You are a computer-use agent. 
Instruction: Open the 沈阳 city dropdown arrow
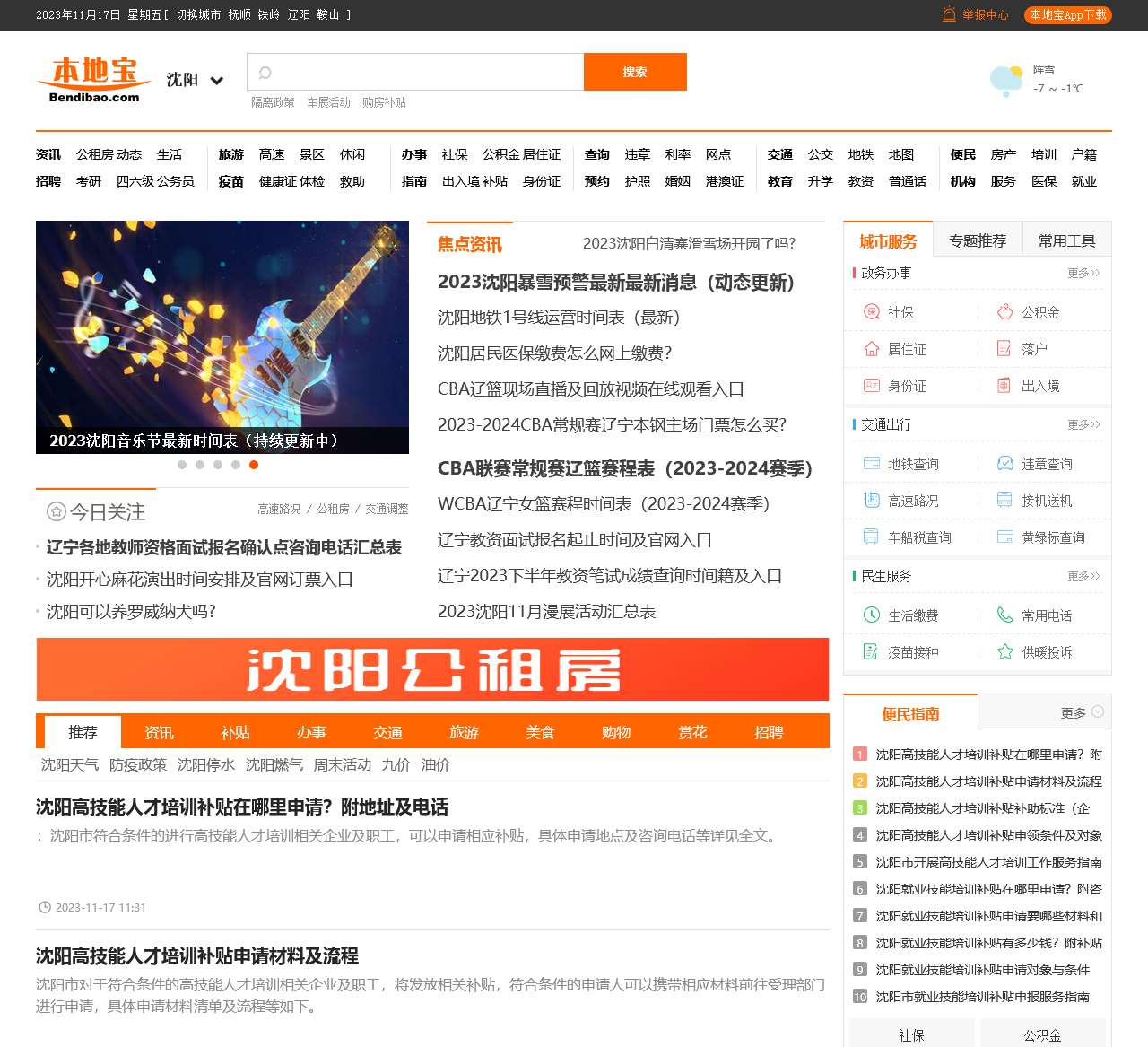tap(216, 81)
